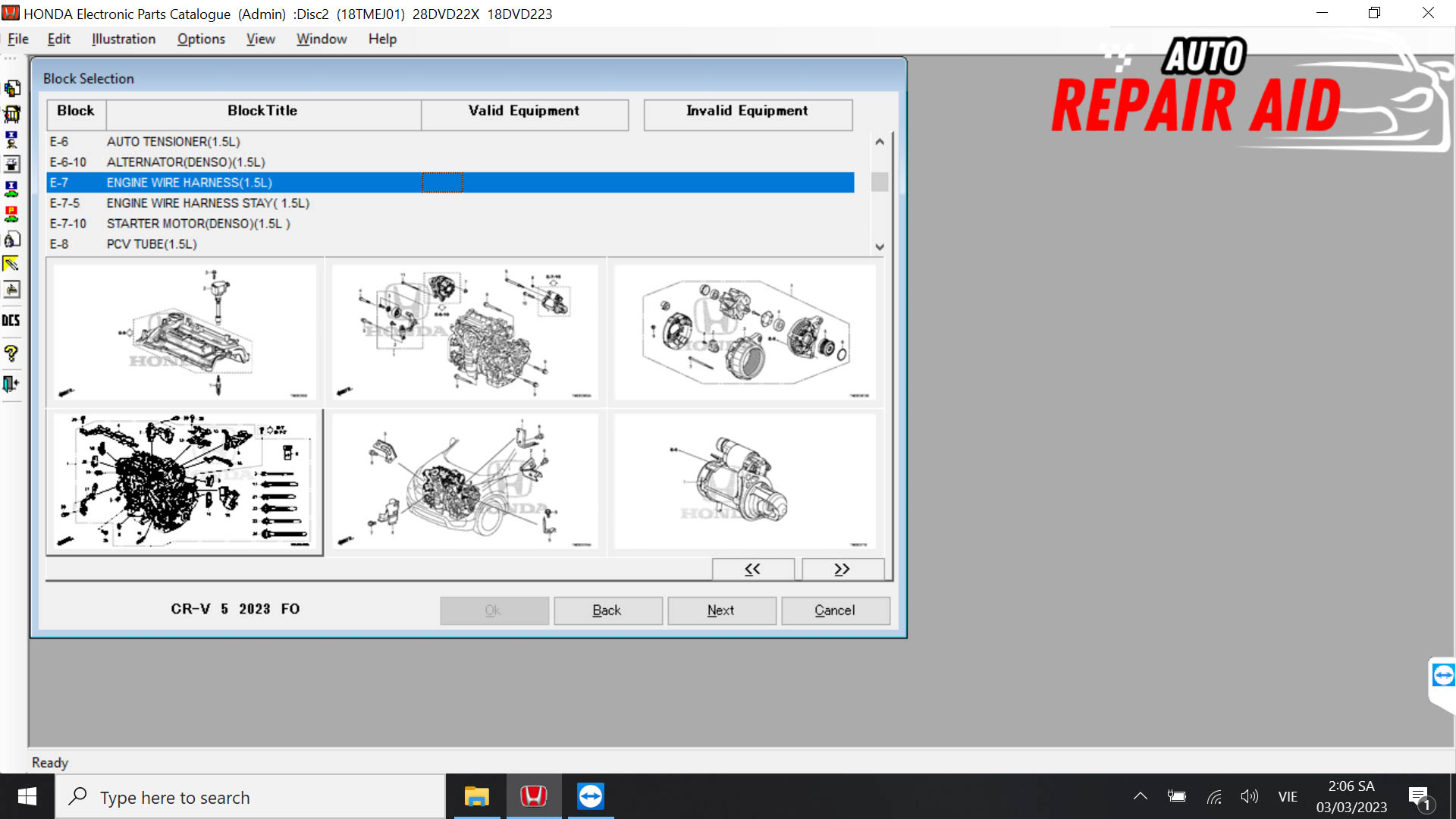Click the battery status tray icon

(1177, 797)
